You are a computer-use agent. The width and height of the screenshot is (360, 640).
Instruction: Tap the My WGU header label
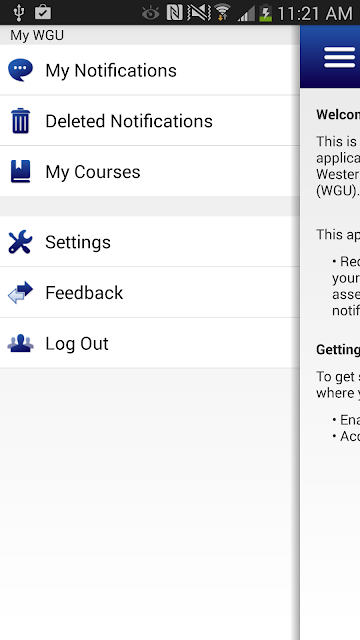pyautogui.click(x=37, y=36)
